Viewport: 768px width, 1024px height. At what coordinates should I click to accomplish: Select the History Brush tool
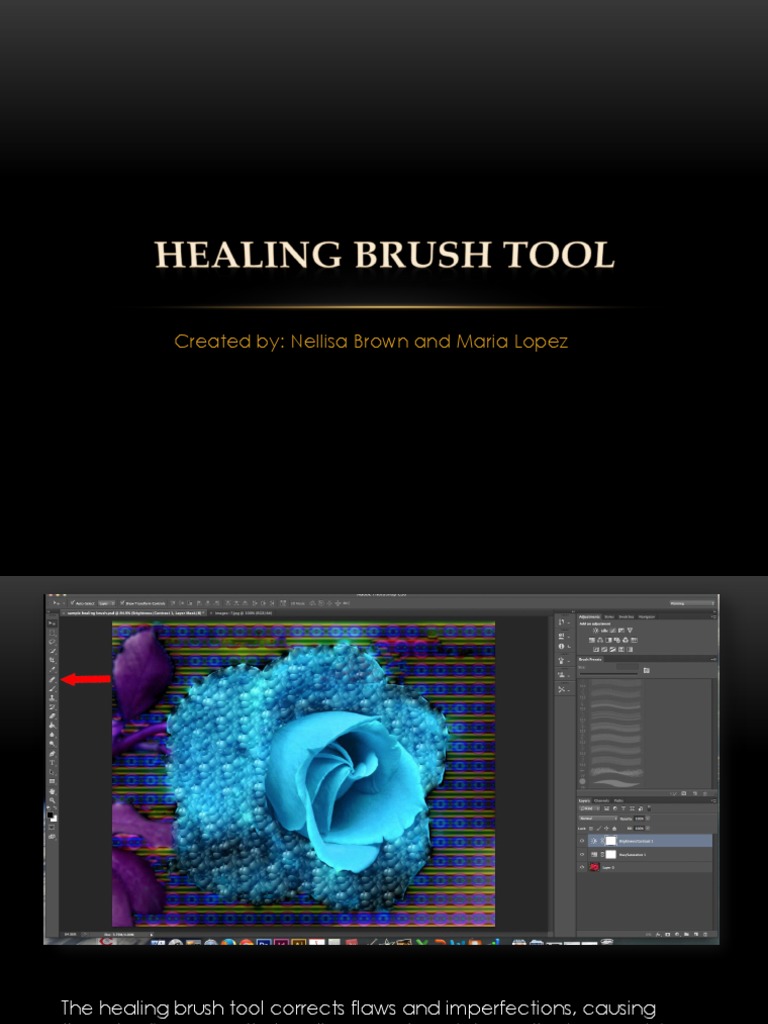pyautogui.click(x=52, y=707)
